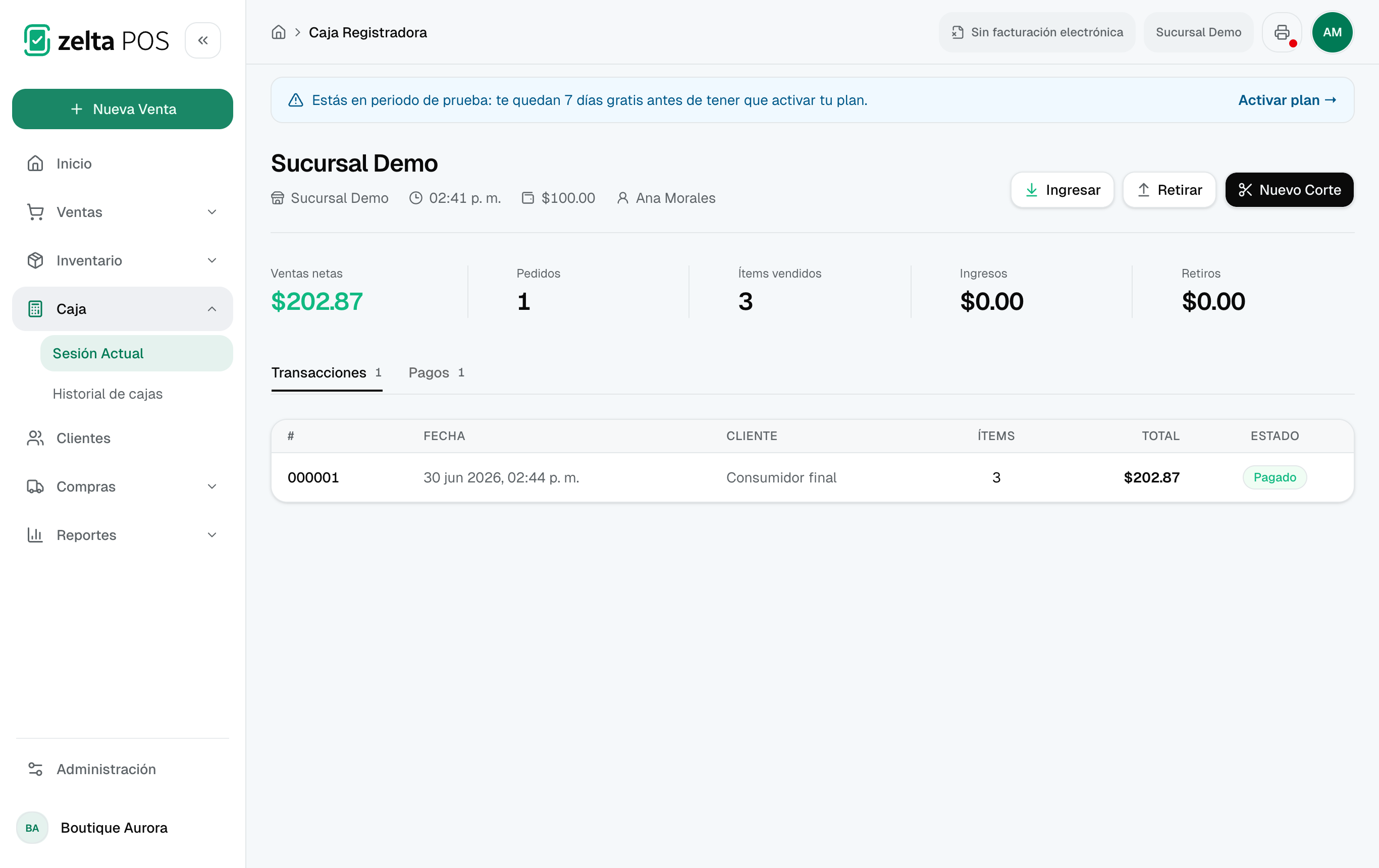Click the FECHA column header
The width and height of the screenshot is (1379, 868).
point(444,436)
